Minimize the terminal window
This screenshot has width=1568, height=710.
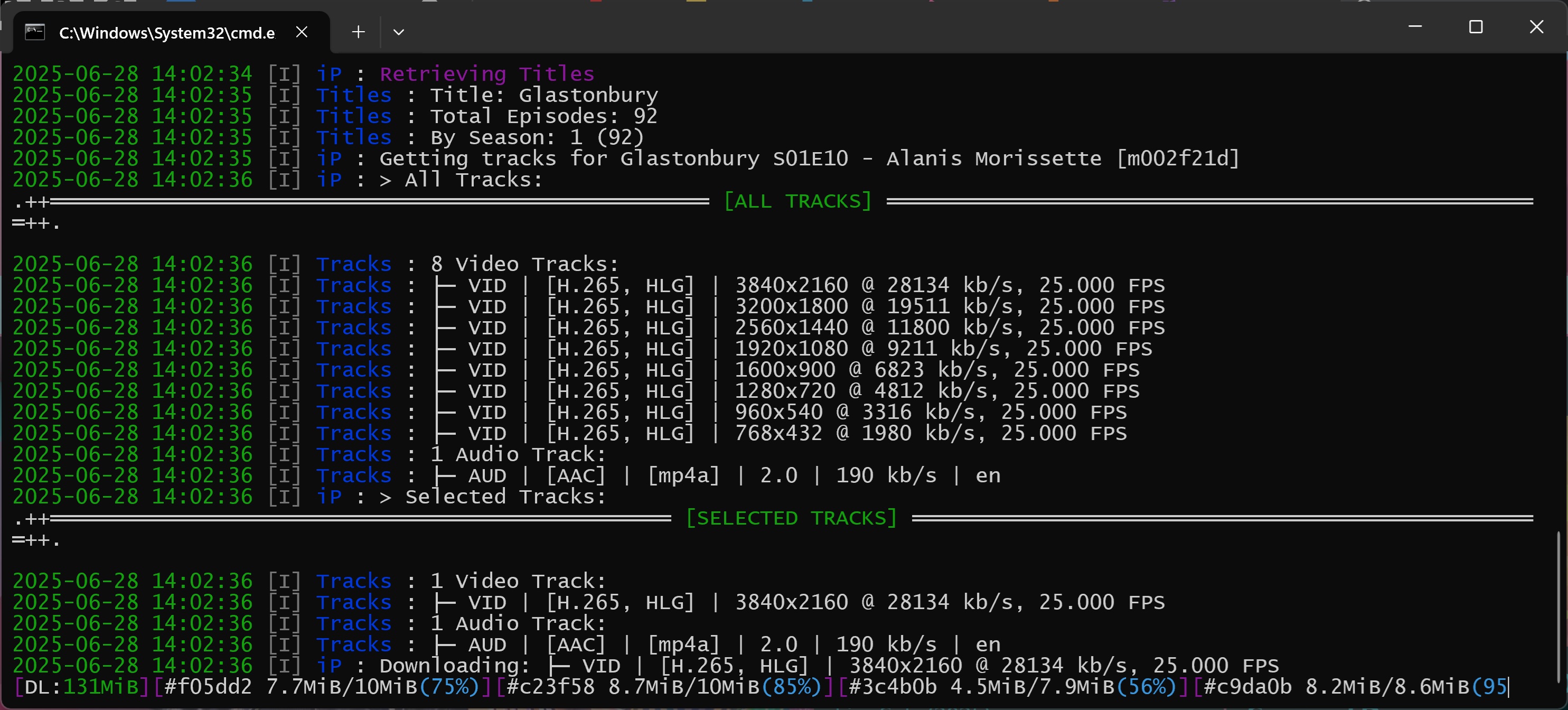pyautogui.click(x=1415, y=27)
